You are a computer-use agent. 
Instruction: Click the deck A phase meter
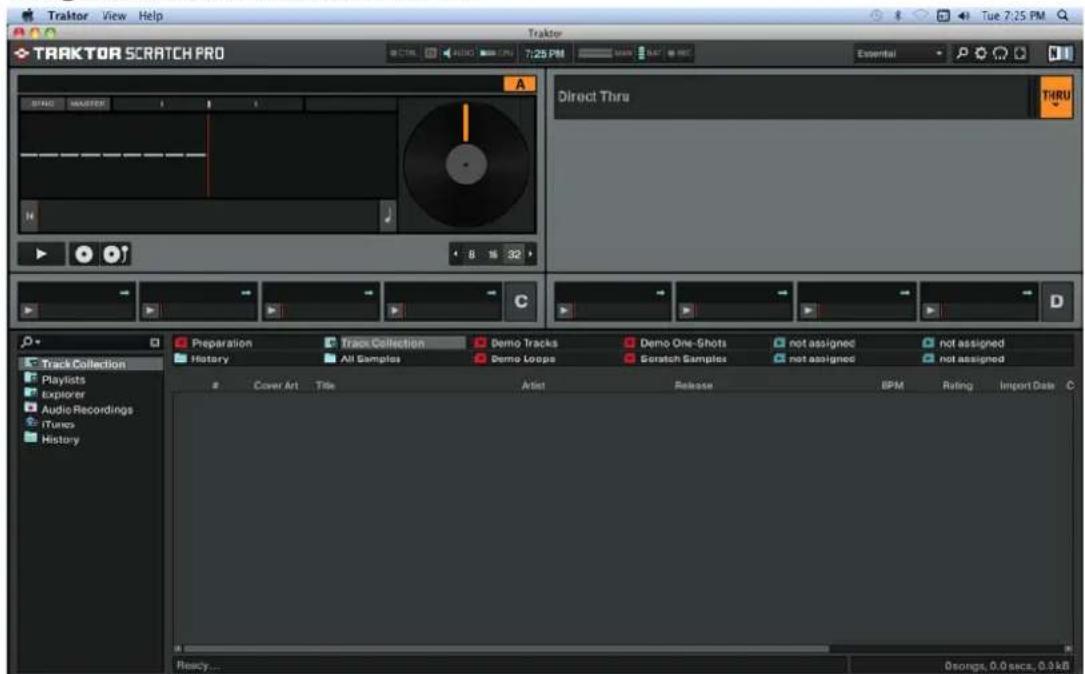coord(208,104)
